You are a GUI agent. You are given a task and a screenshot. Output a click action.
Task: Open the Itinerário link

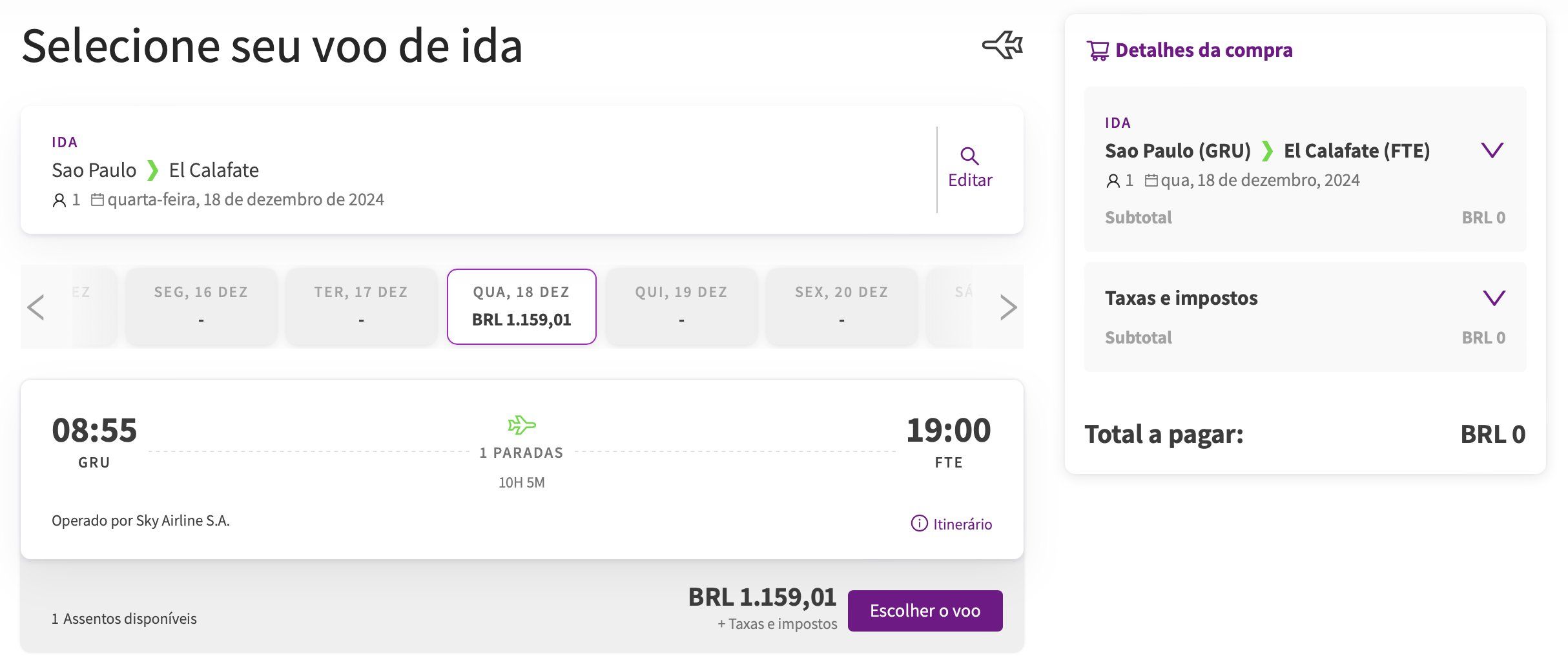pyautogui.click(x=962, y=524)
